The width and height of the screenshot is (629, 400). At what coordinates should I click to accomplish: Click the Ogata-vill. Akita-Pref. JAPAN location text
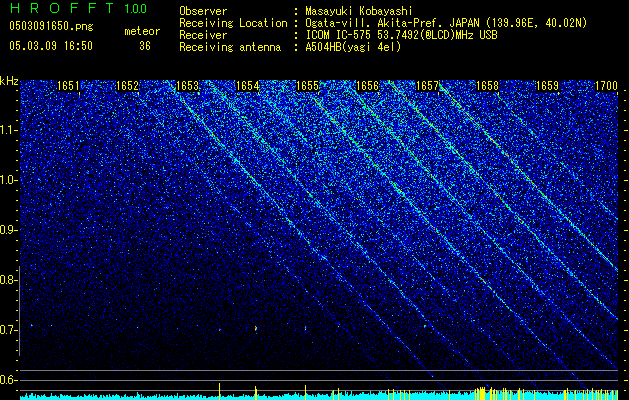point(446,23)
